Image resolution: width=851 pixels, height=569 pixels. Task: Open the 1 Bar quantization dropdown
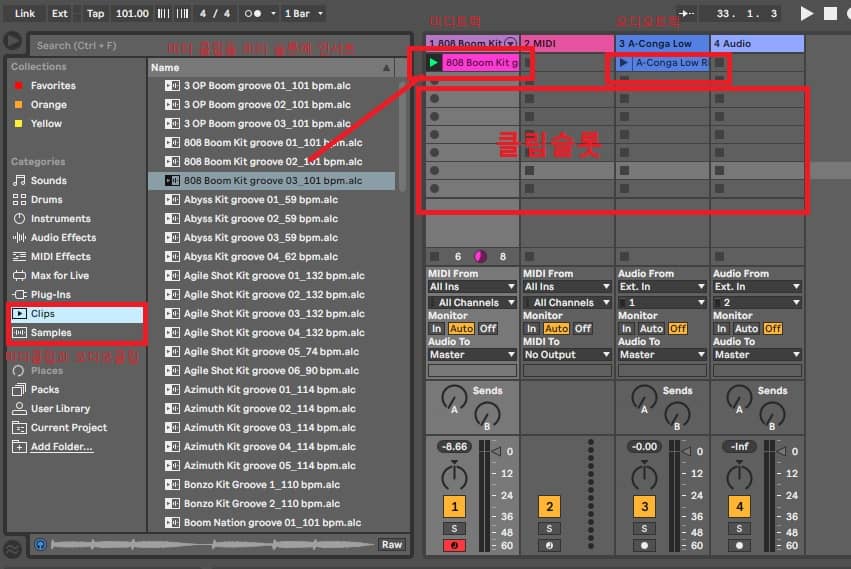point(304,14)
